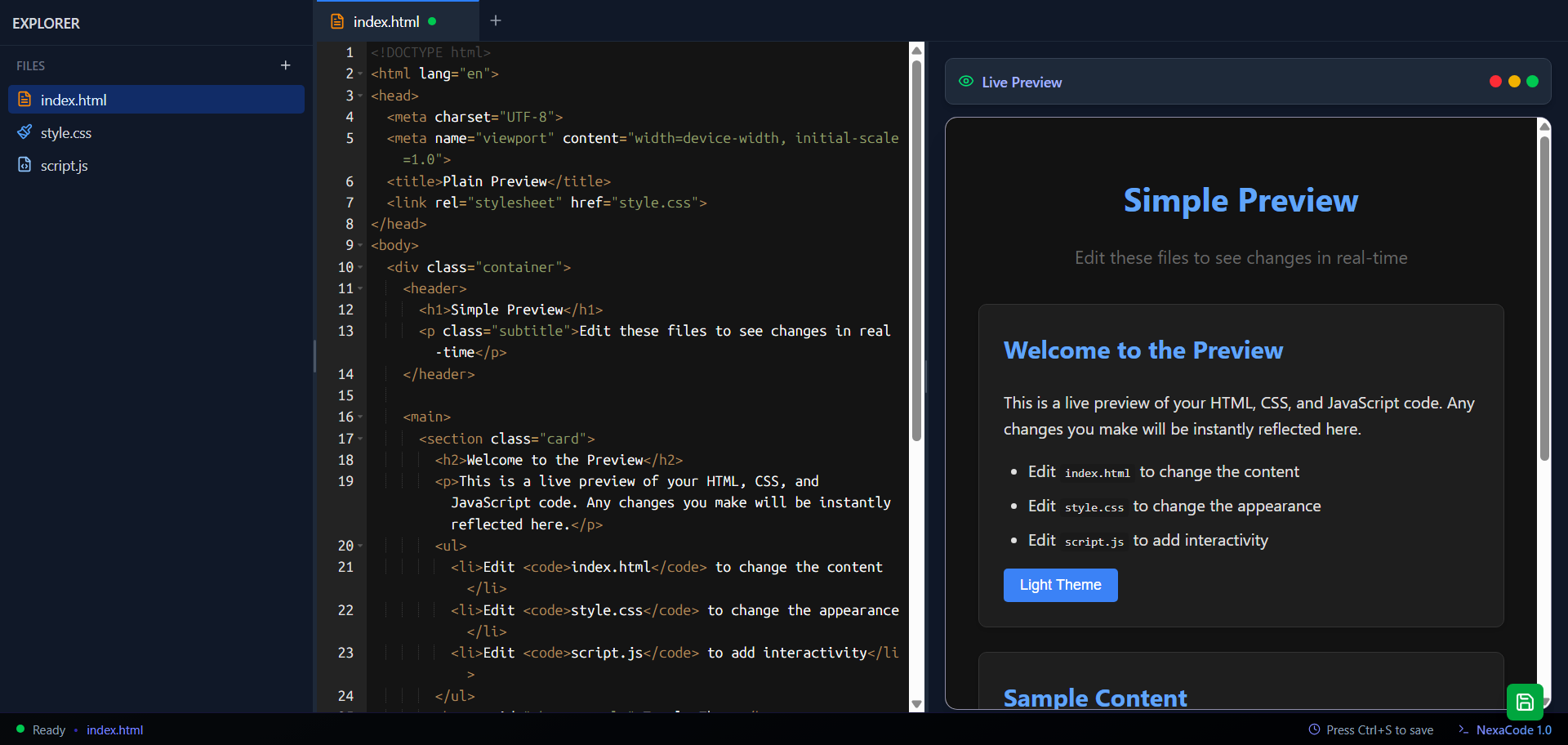Click the yellow dot in Live Preview header
The height and width of the screenshot is (745, 1568).
click(1514, 82)
